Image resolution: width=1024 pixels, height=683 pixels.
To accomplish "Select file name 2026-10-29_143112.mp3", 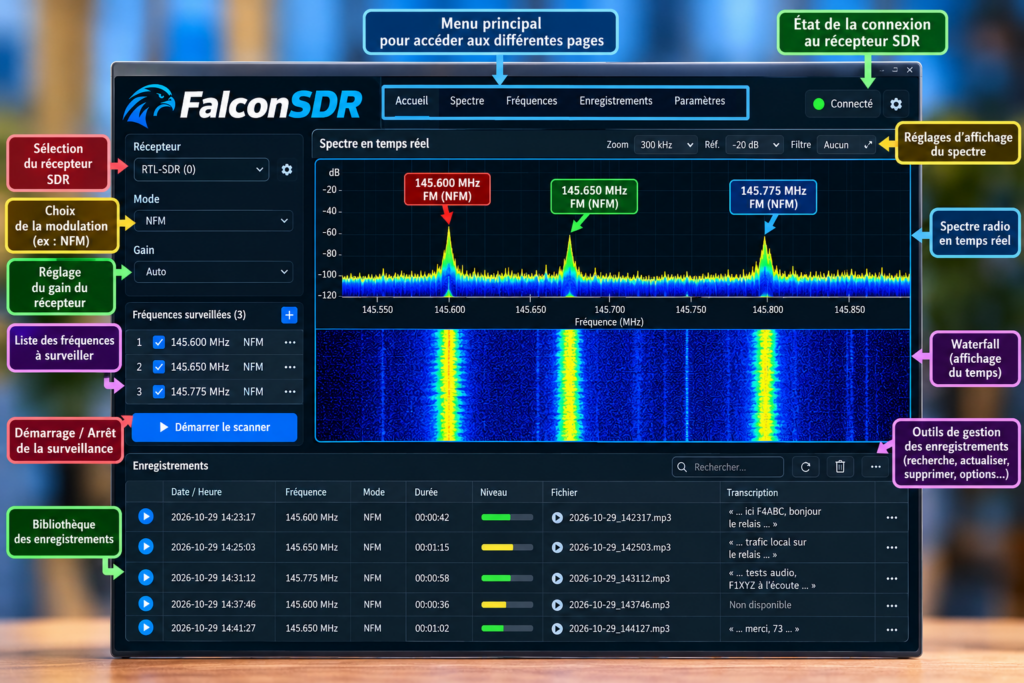I will click(x=619, y=579).
